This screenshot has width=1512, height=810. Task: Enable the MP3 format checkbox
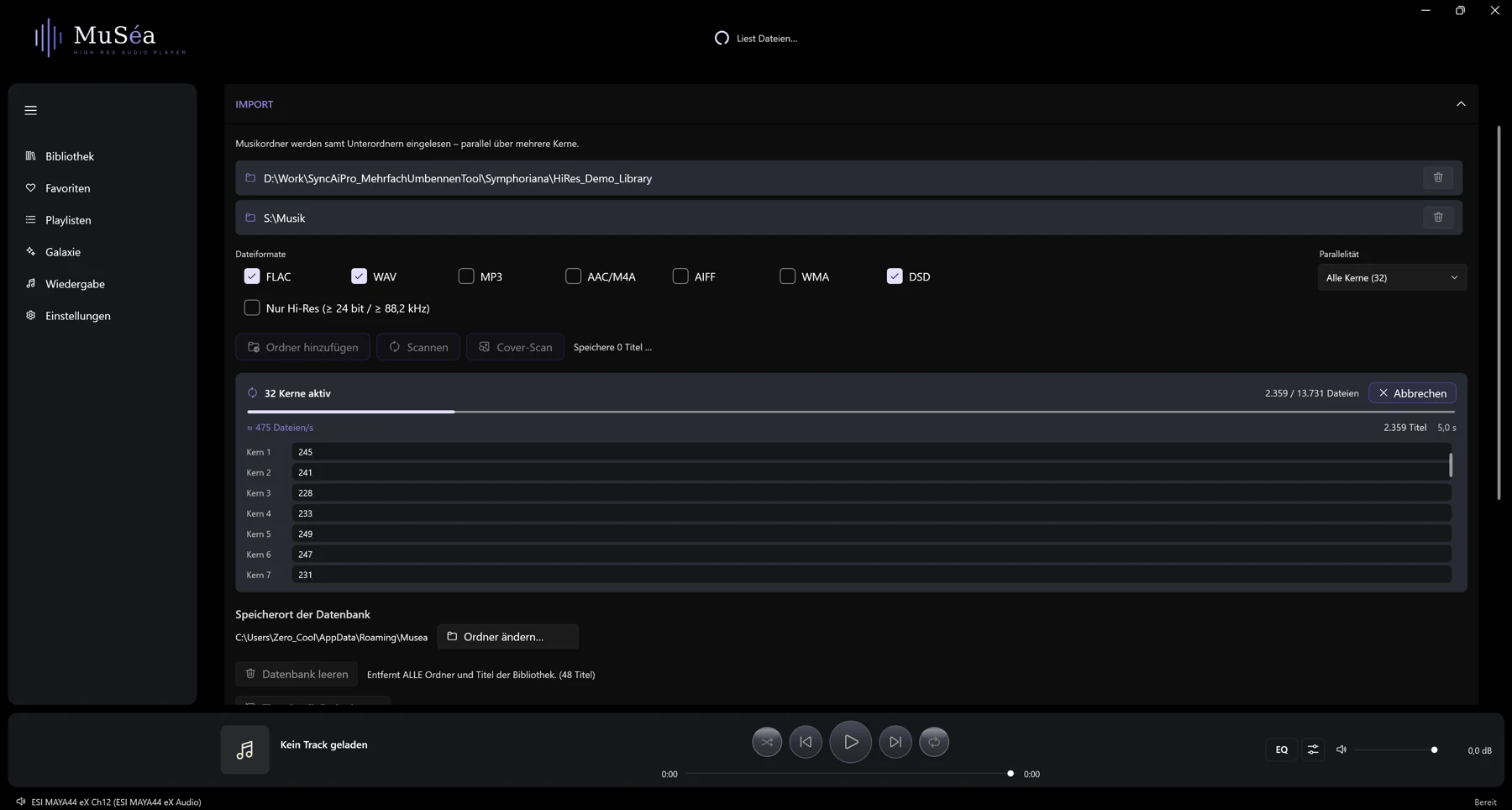click(466, 276)
